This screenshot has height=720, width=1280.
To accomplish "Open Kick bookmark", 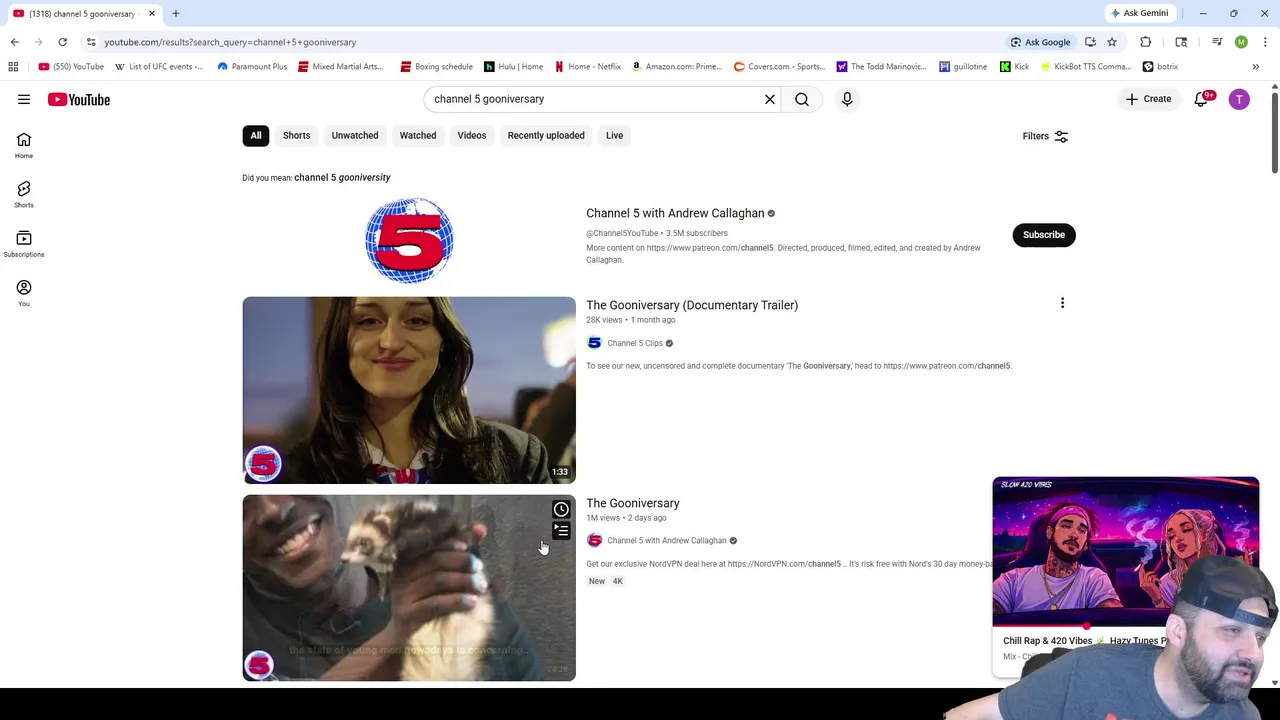I will click(x=1014, y=67).
